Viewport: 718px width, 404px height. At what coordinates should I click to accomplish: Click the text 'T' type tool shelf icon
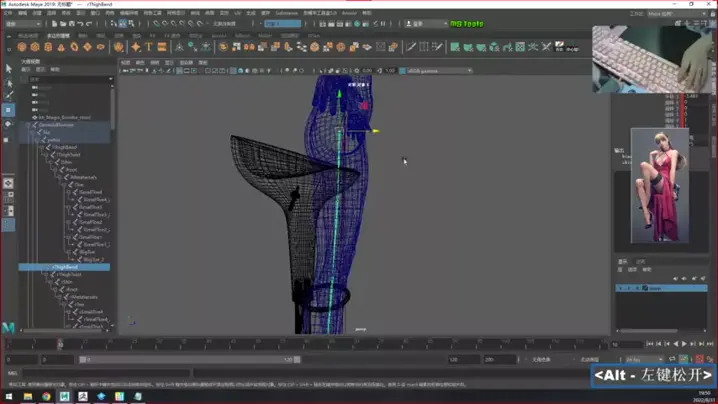click(x=149, y=47)
